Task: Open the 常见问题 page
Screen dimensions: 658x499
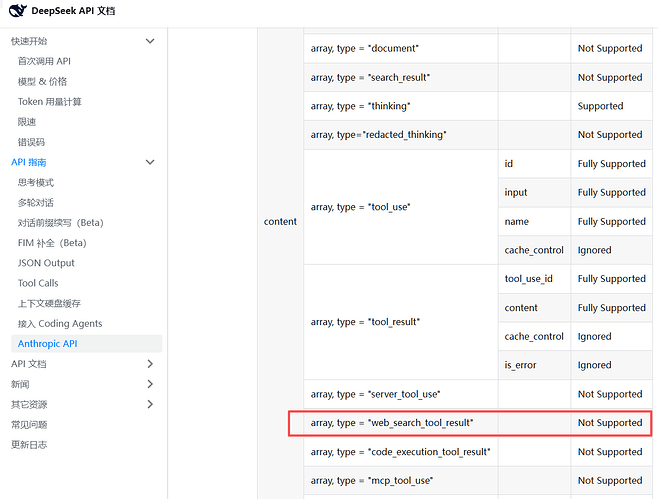Action: coord(29,424)
